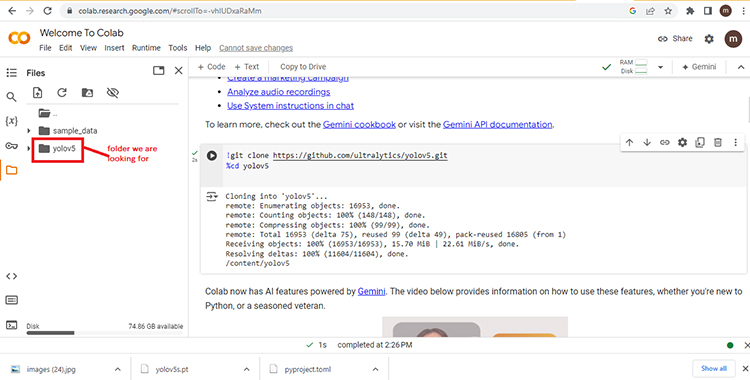This screenshot has height=380, width=750.
Task: Open options for images (24).jpg download
Action: coord(118,369)
